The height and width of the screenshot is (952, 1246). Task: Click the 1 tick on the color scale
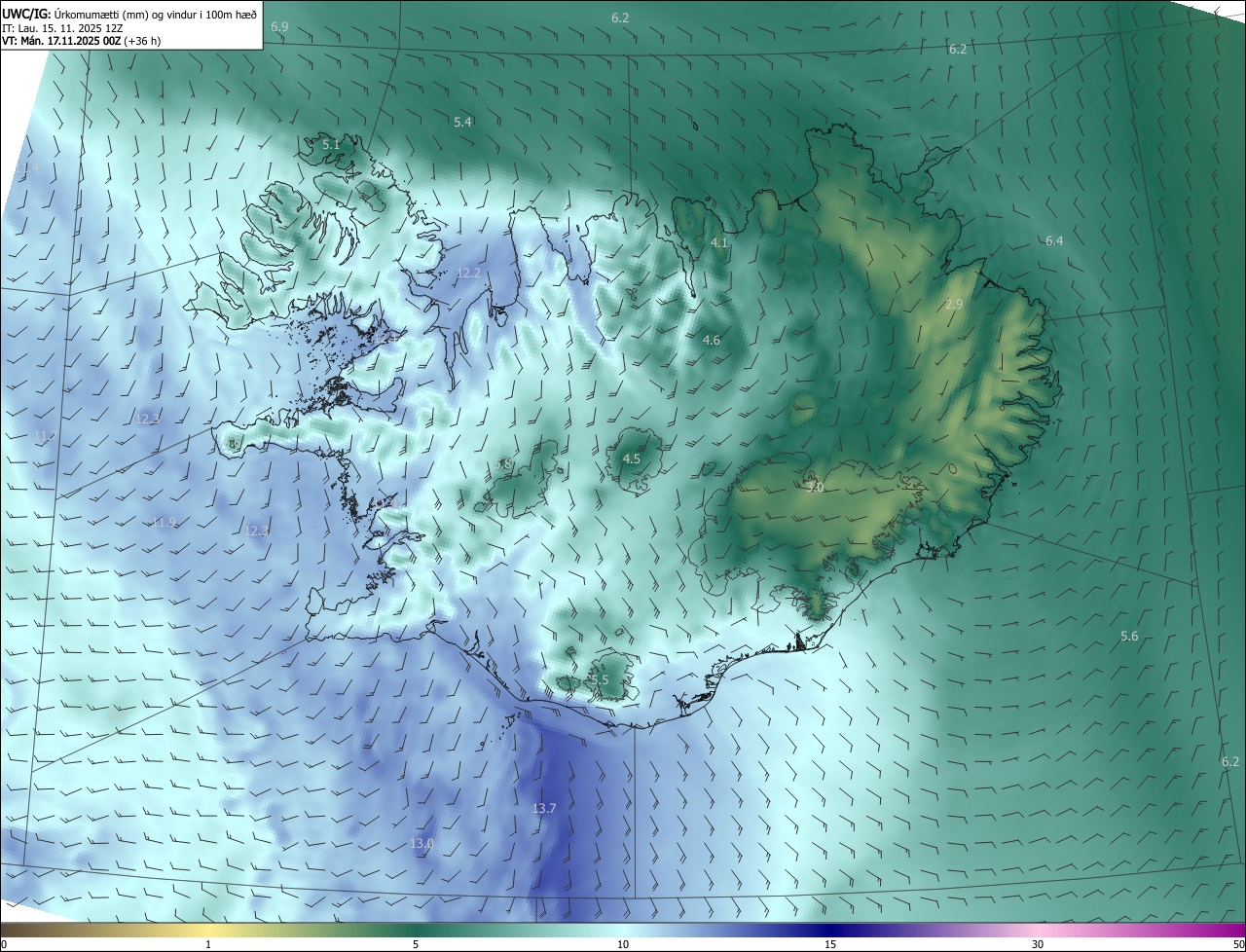tap(208, 944)
